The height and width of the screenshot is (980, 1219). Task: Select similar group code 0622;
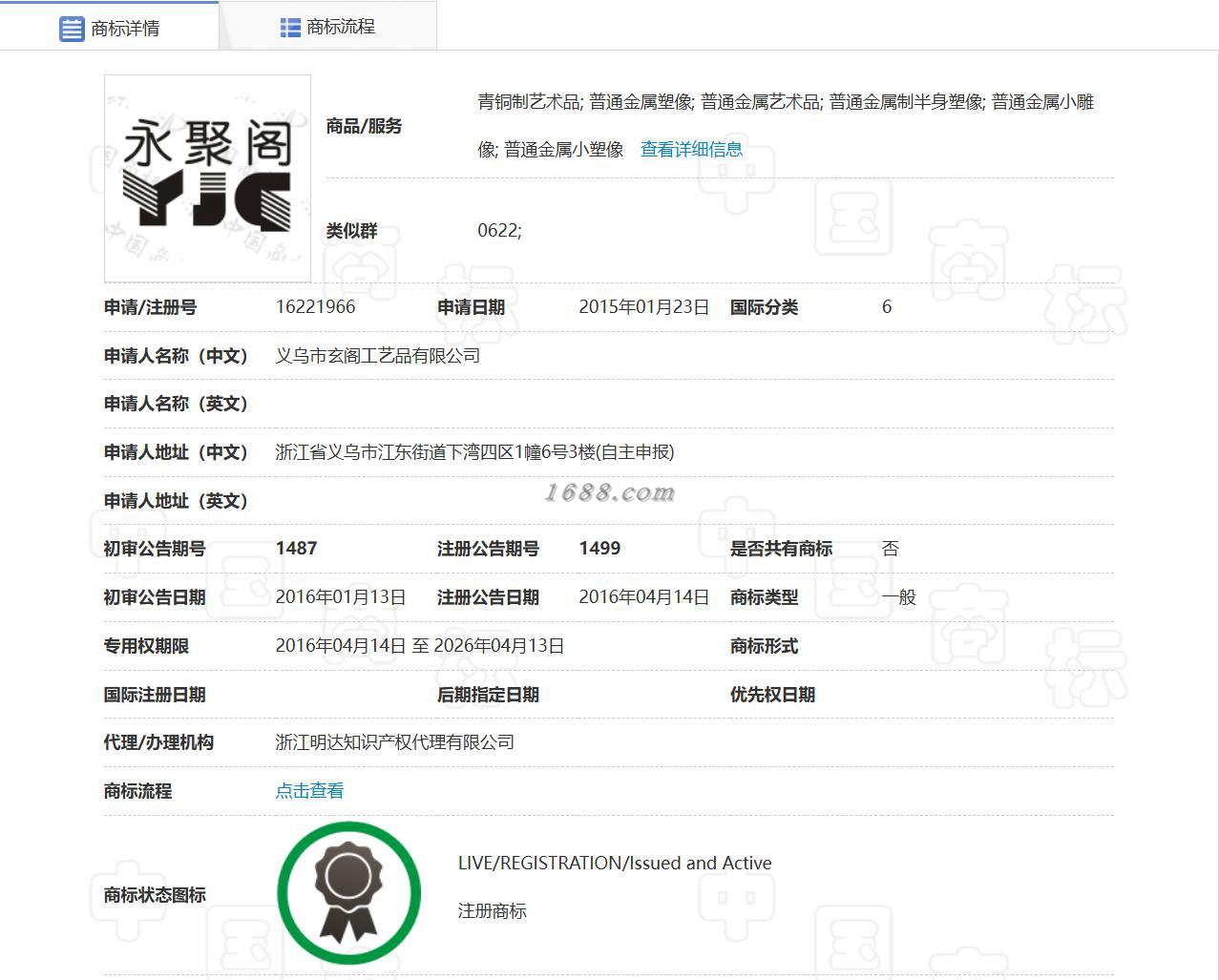[x=499, y=230]
